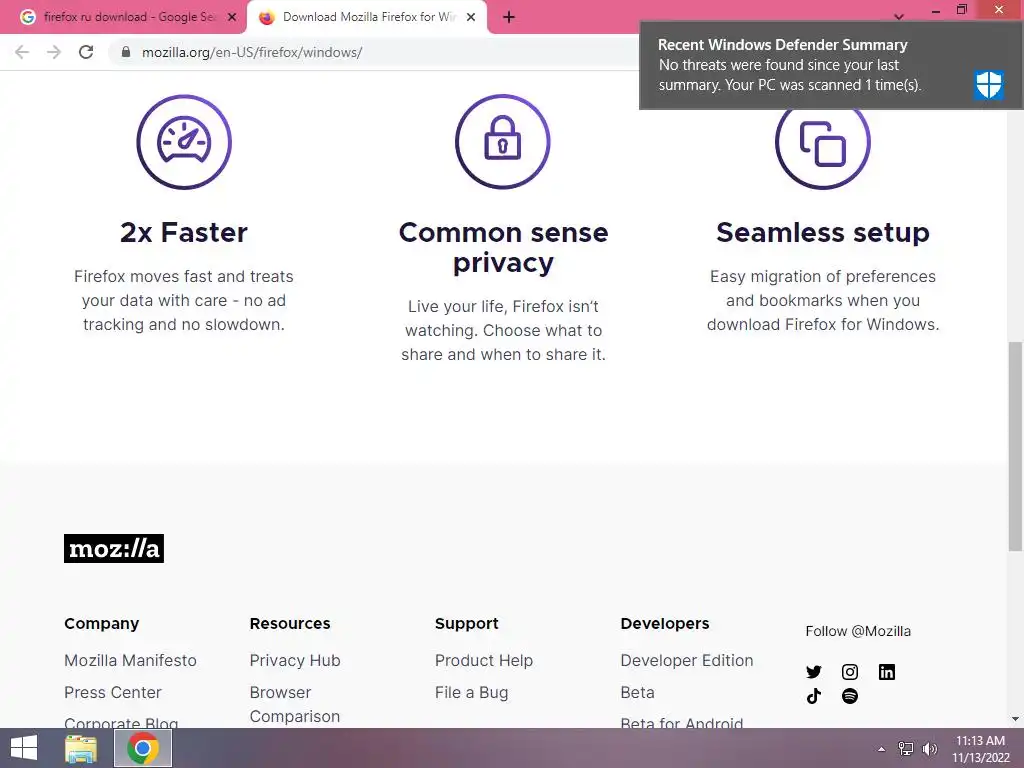Open the Press Center link
The height and width of the screenshot is (768, 1024).
(x=112, y=692)
